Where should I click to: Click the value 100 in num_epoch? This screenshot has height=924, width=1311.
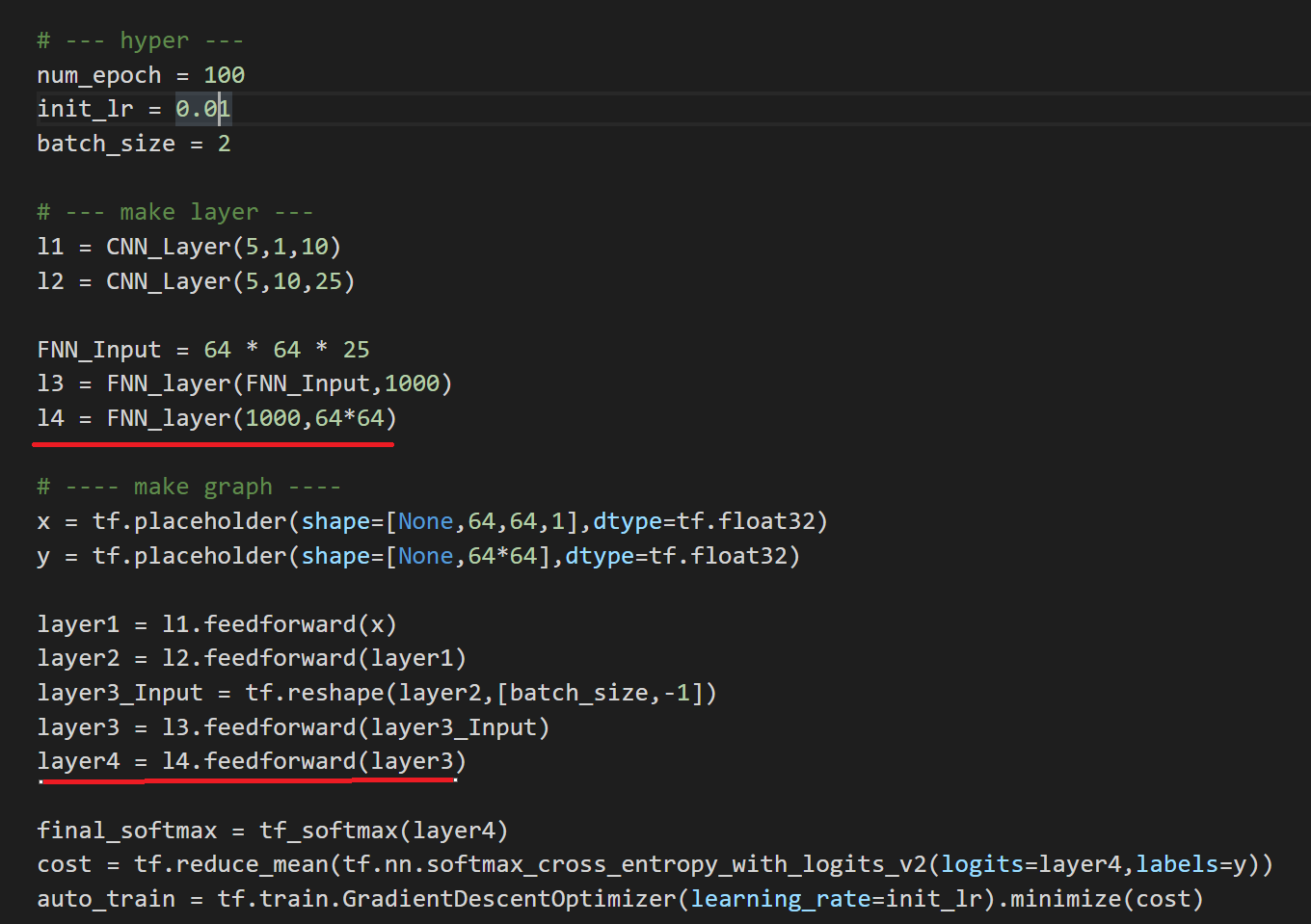pyautogui.click(x=225, y=75)
